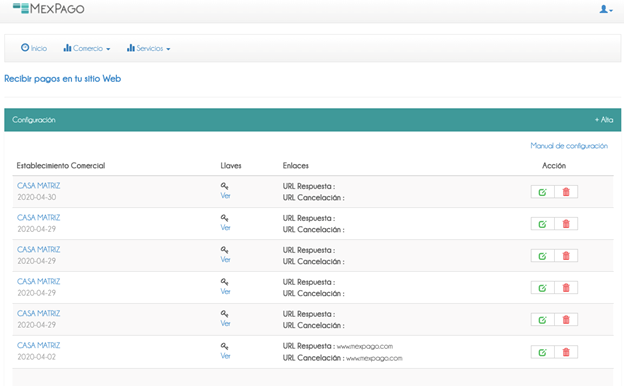624x386 pixels.
Task: Click Ver in the 2020-04-02 row
Action: point(225,356)
